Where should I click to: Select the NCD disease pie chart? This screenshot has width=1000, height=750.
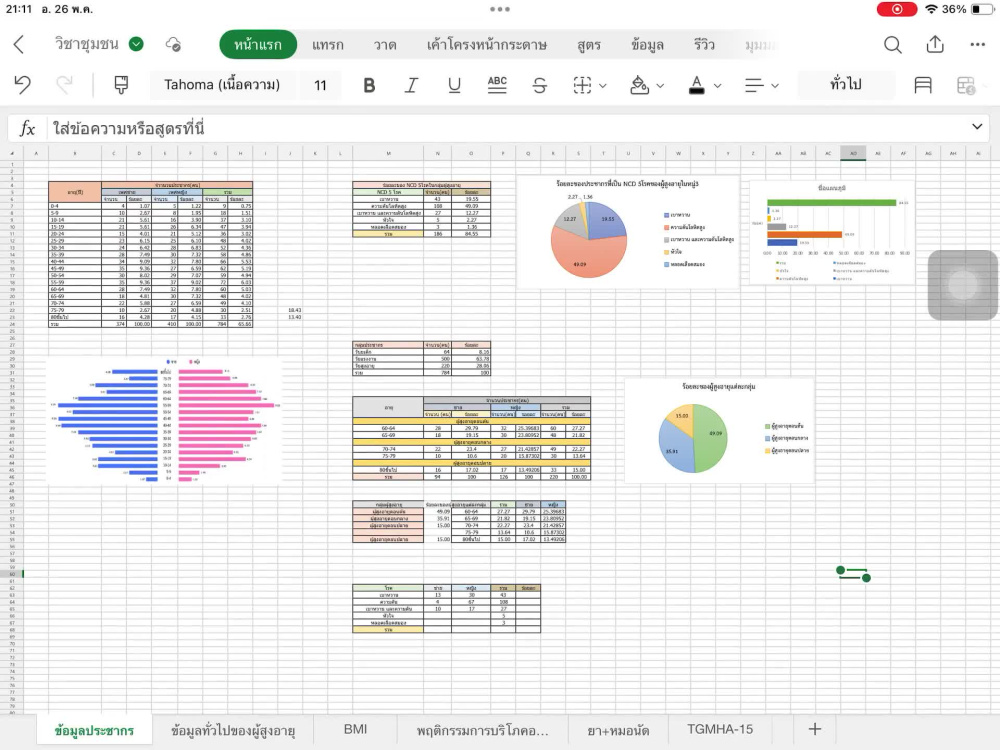click(x=628, y=232)
